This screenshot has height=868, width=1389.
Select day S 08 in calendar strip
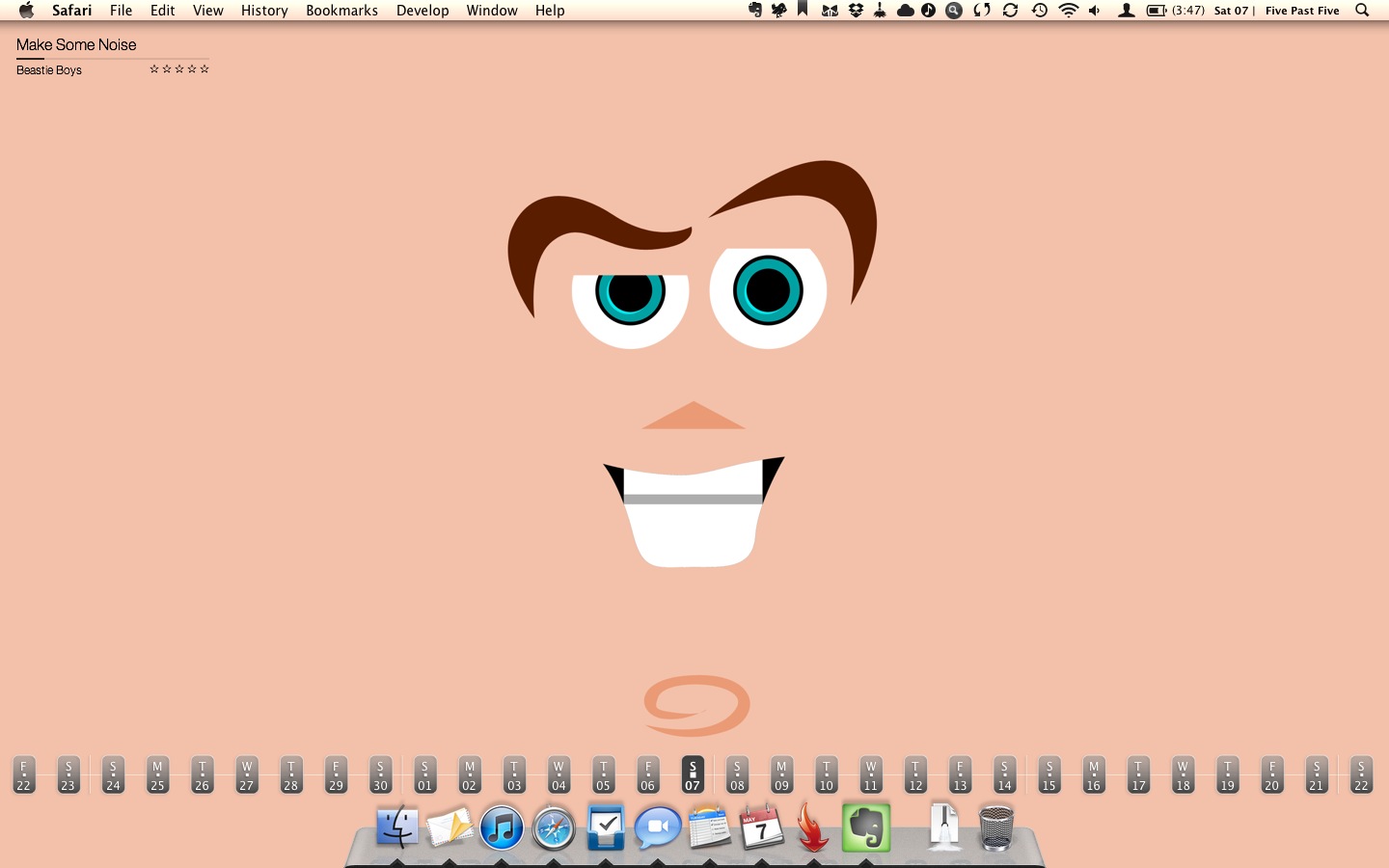(737, 775)
